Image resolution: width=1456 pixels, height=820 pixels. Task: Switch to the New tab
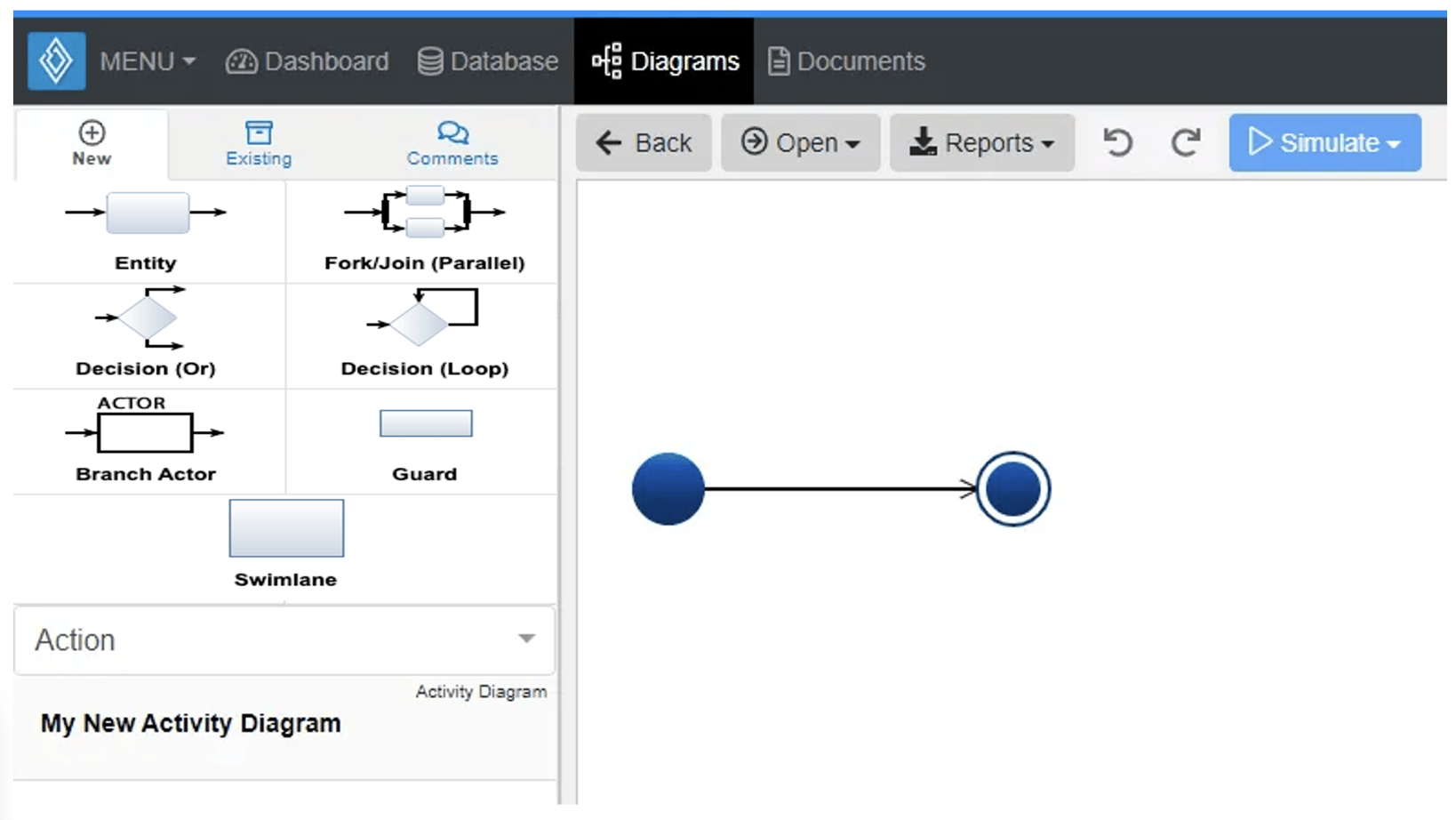[x=91, y=142]
